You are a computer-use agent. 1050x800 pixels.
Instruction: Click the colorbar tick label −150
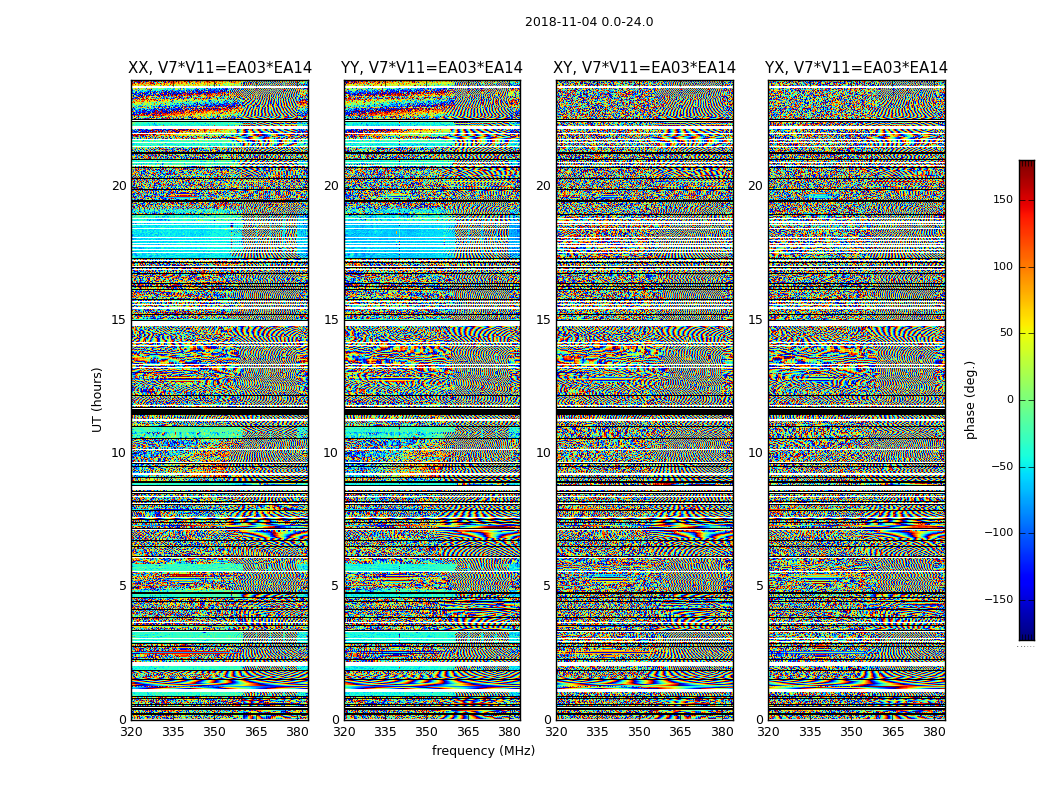pyautogui.click(x=999, y=599)
